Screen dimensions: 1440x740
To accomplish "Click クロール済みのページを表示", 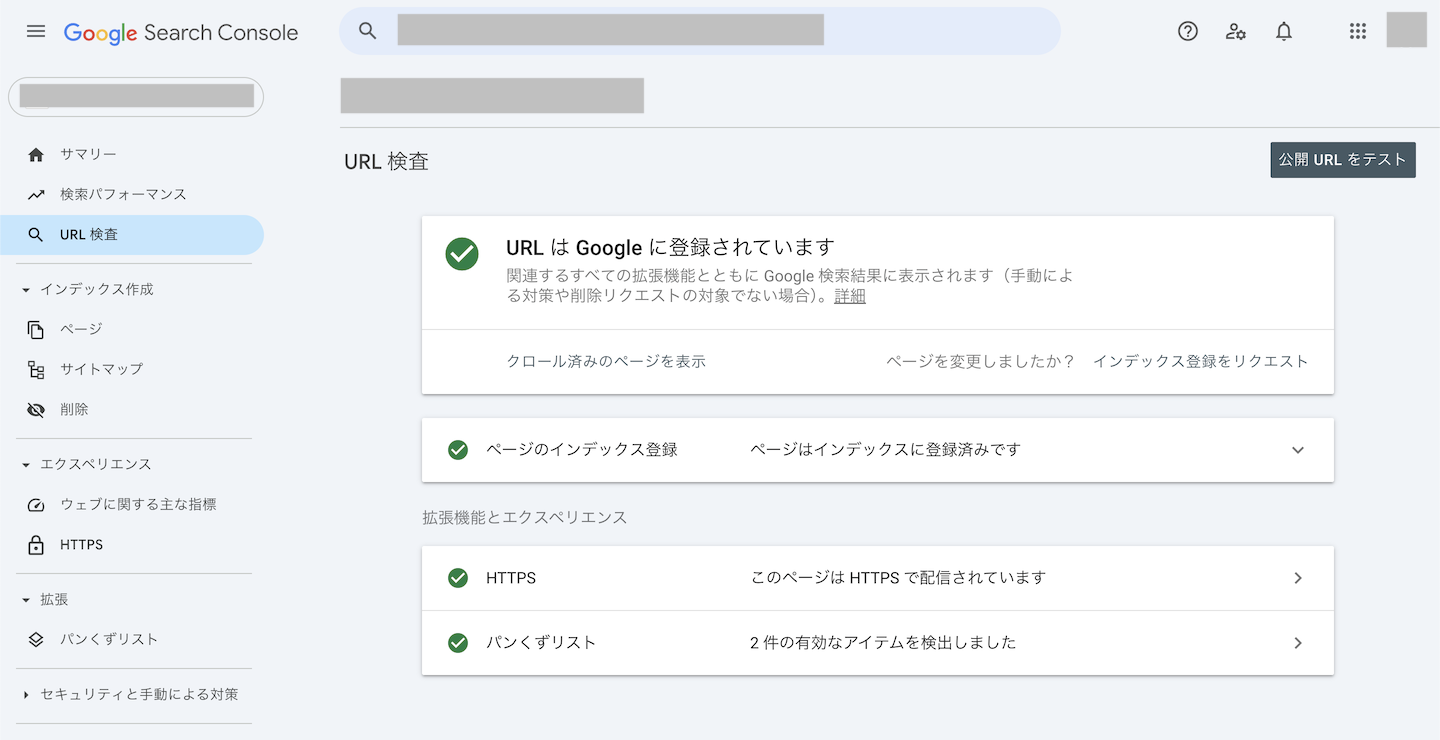I will click(606, 362).
